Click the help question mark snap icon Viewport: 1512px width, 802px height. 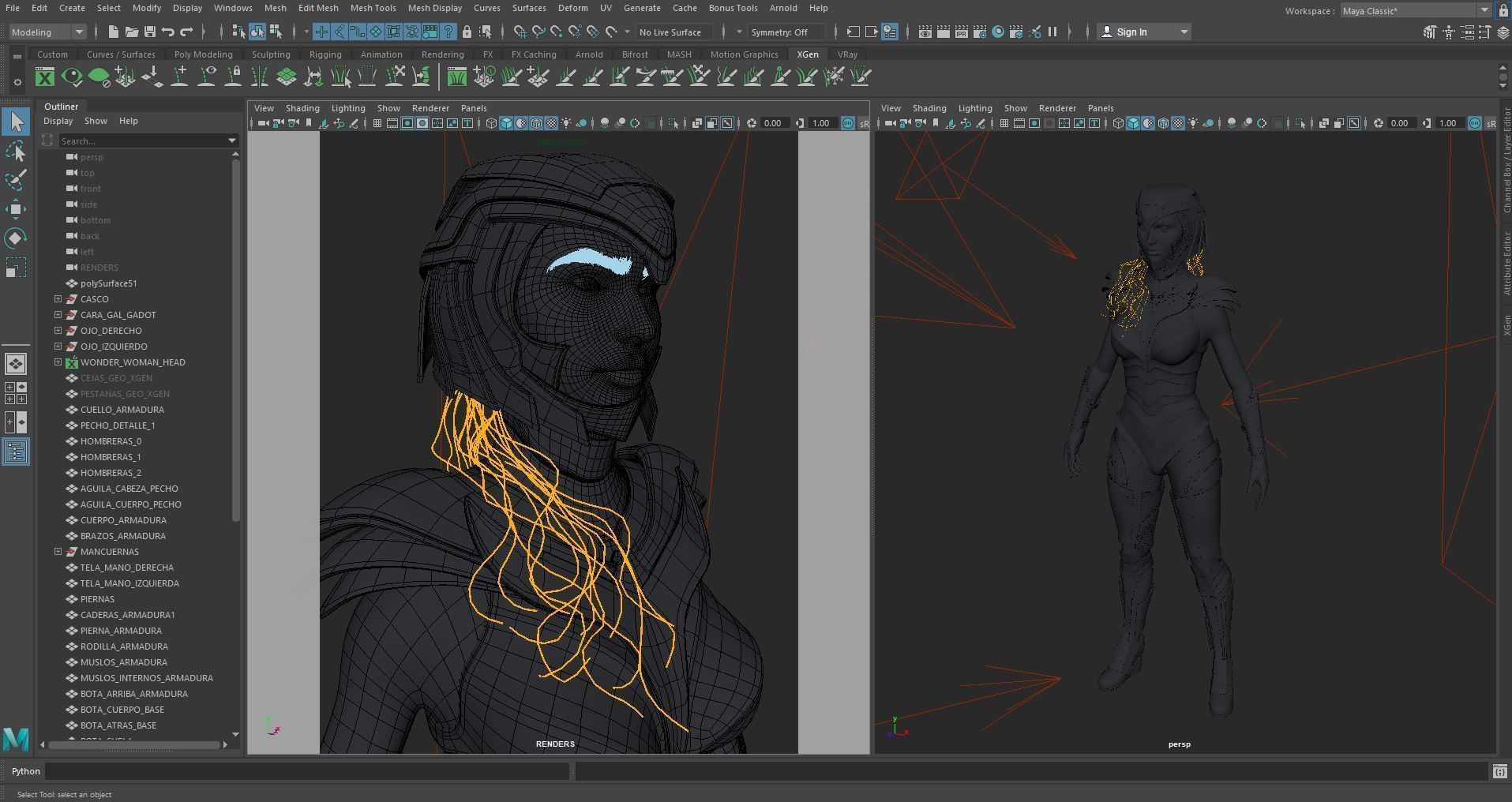coord(448,32)
